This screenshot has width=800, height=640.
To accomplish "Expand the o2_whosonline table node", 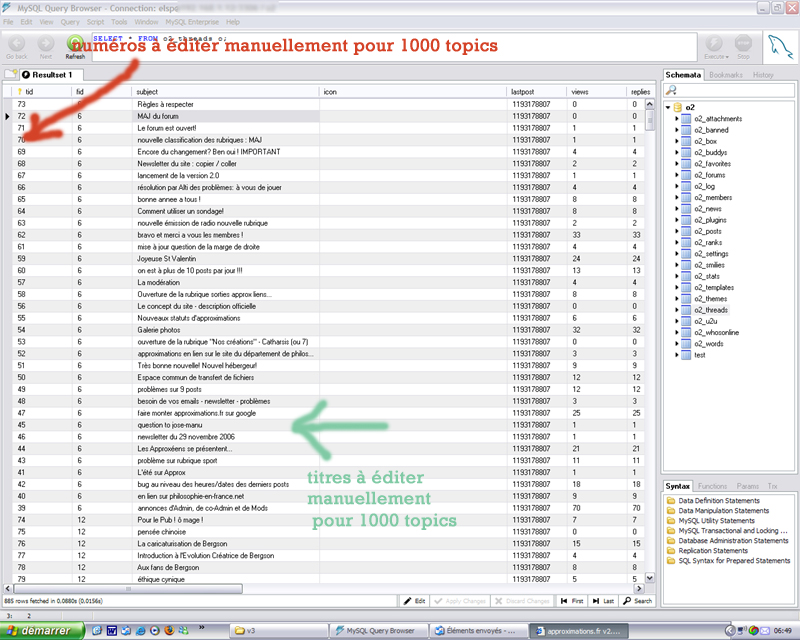I will tap(677, 332).
